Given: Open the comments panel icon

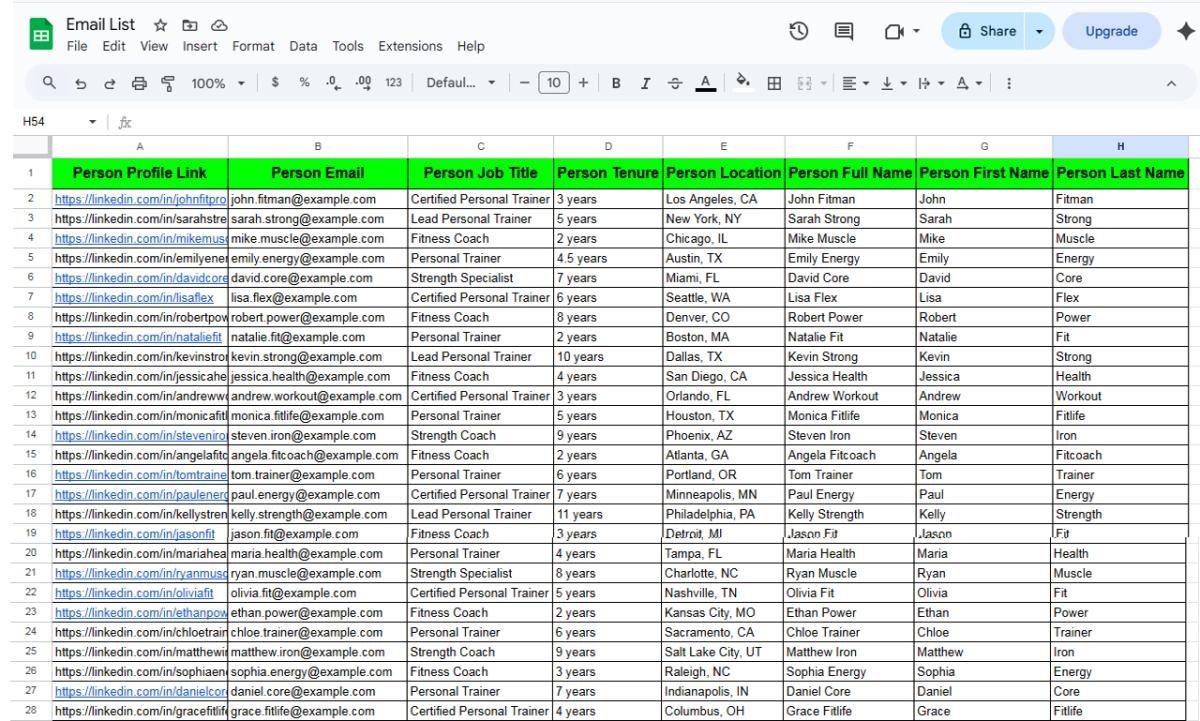Looking at the screenshot, I should pos(845,32).
